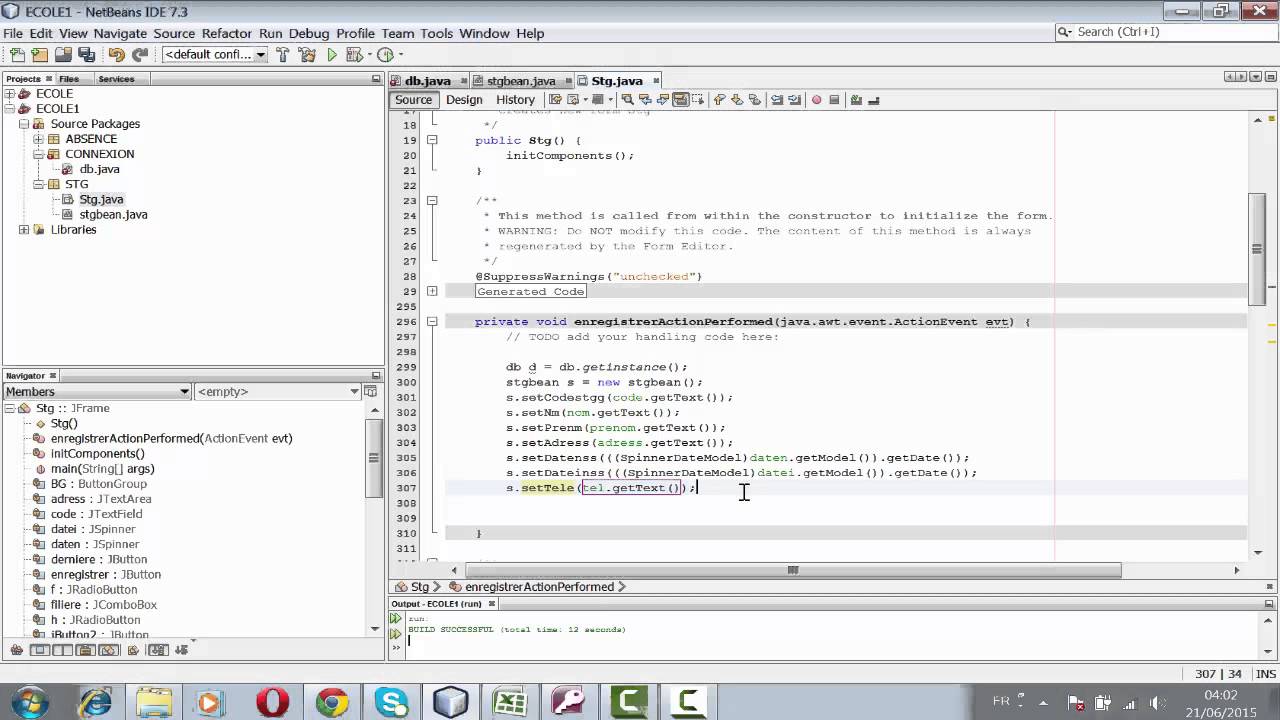Click the Previous Bookmark editor icon
The image size is (1280, 720).
719,100
